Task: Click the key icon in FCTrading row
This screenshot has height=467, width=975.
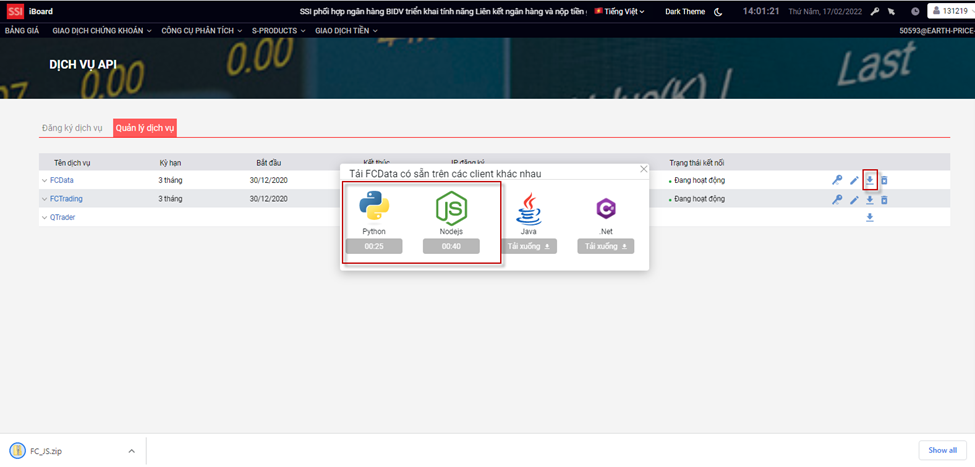Action: 837,200
